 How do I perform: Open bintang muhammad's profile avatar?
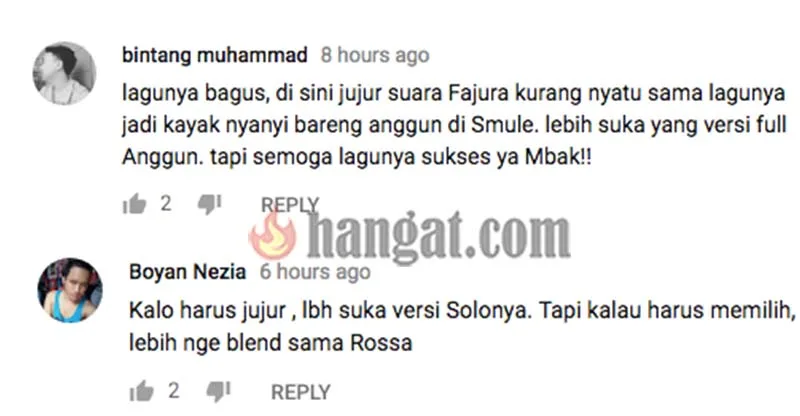(x=64, y=74)
